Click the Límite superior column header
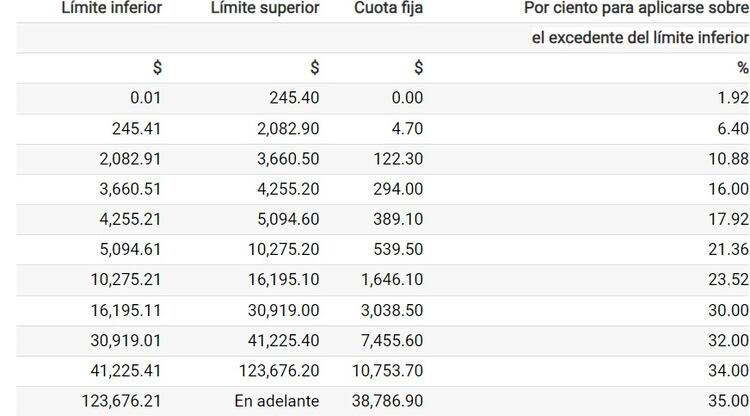Viewport: 750px width, 416px height. (266, 8)
